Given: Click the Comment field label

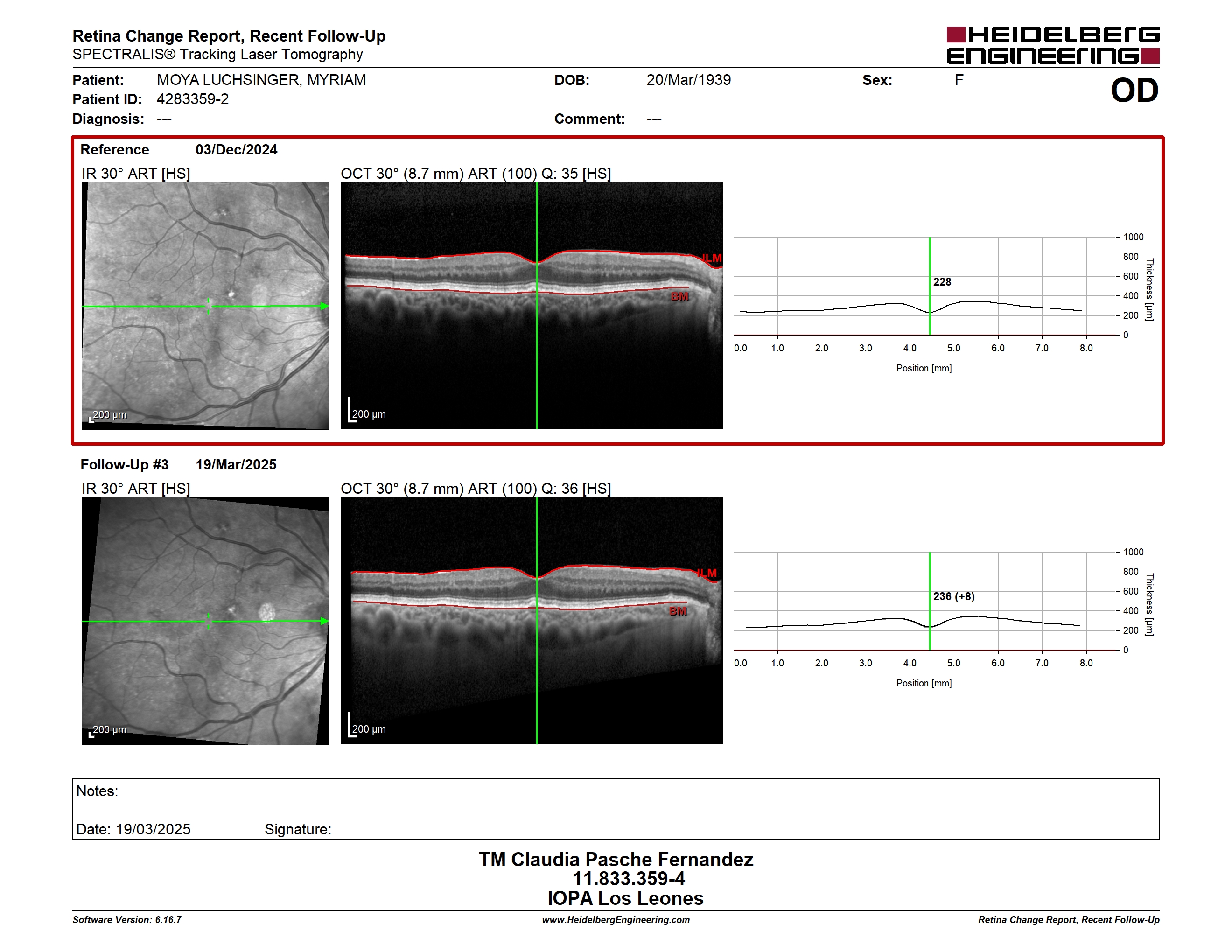Looking at the screenshot, I should pyautogui.click(x=589, y=119).
